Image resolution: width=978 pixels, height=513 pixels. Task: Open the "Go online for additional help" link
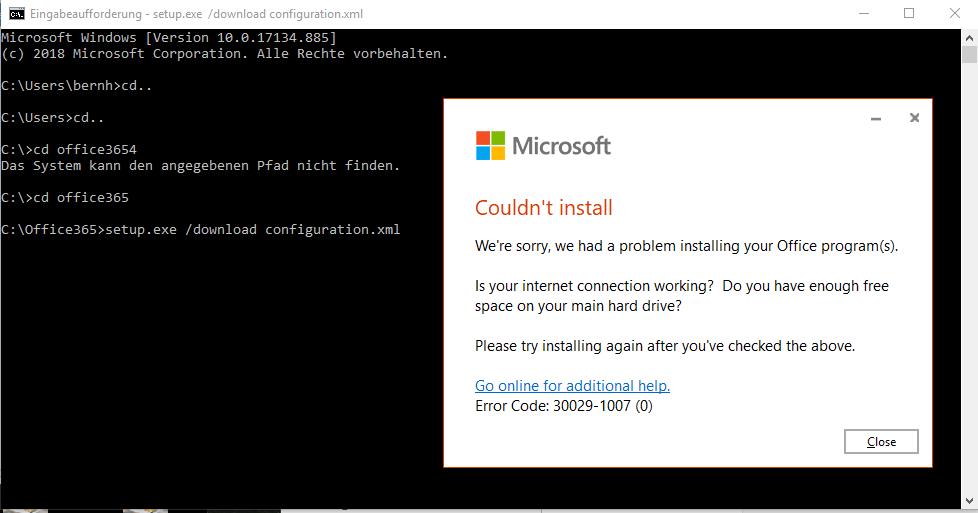(x=573, y=386)
